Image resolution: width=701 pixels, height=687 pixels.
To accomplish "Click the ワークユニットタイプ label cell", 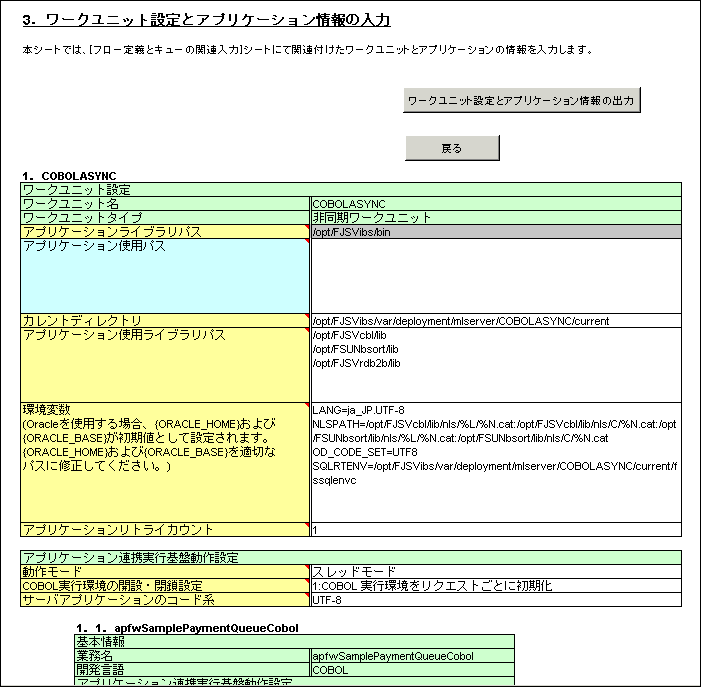I will coord(165,218).
